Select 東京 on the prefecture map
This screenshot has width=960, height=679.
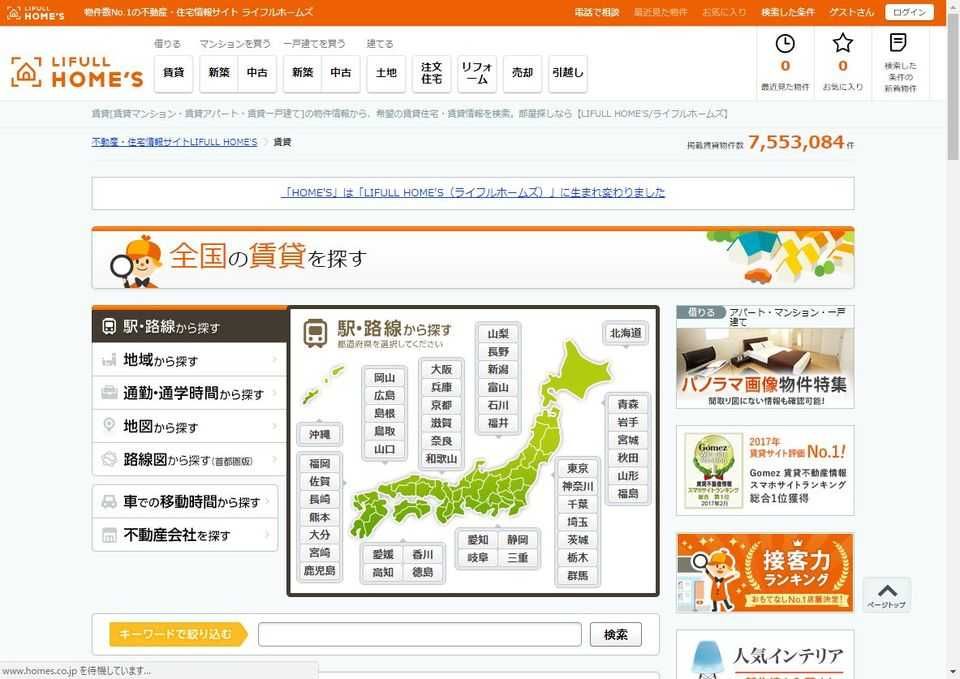tap(577, 468)
